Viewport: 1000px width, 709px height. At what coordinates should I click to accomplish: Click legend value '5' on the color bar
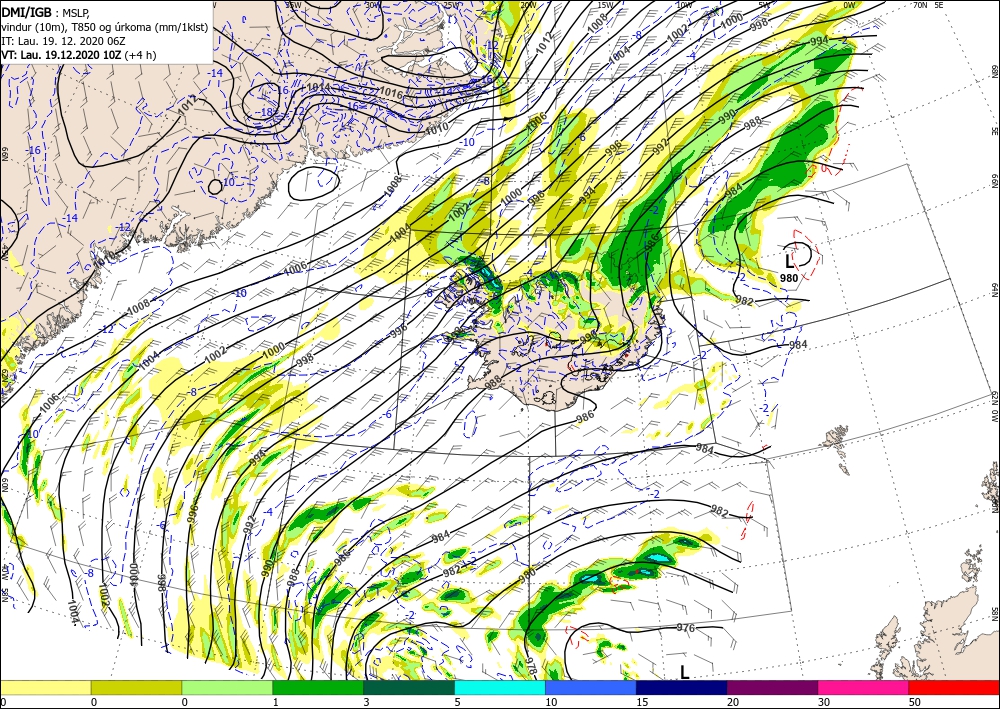[458, 702]
